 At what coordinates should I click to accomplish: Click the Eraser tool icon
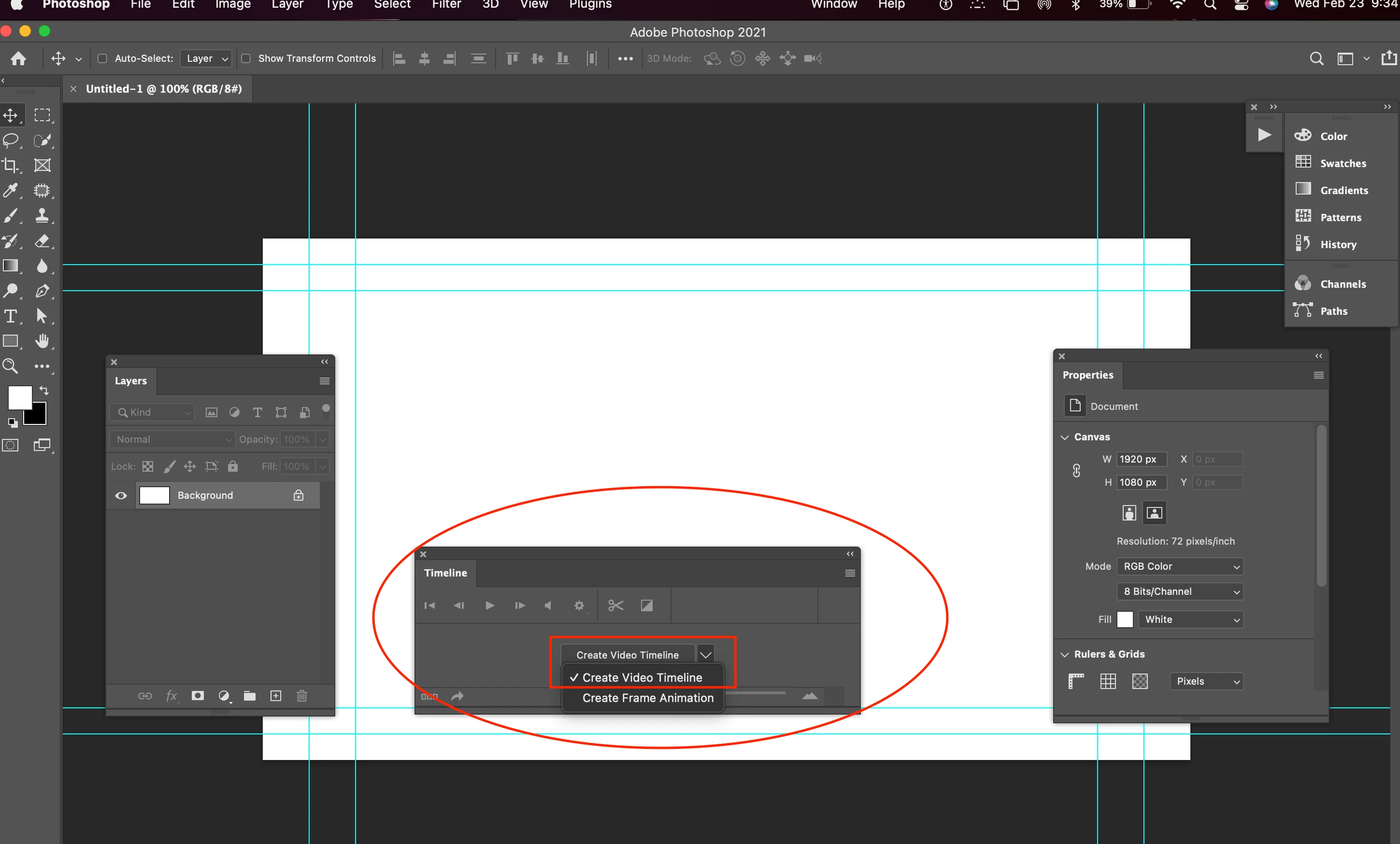(42, 241)
